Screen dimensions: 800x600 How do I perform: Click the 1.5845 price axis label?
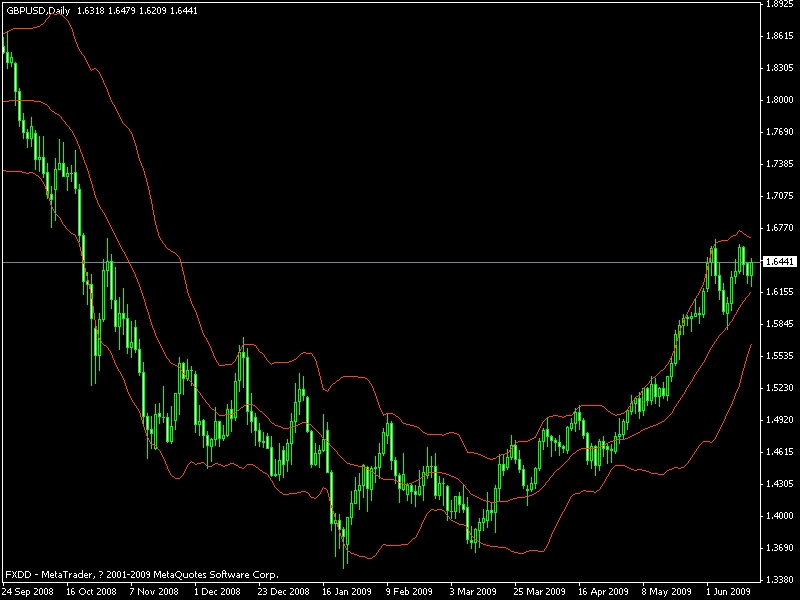[780, 324]
